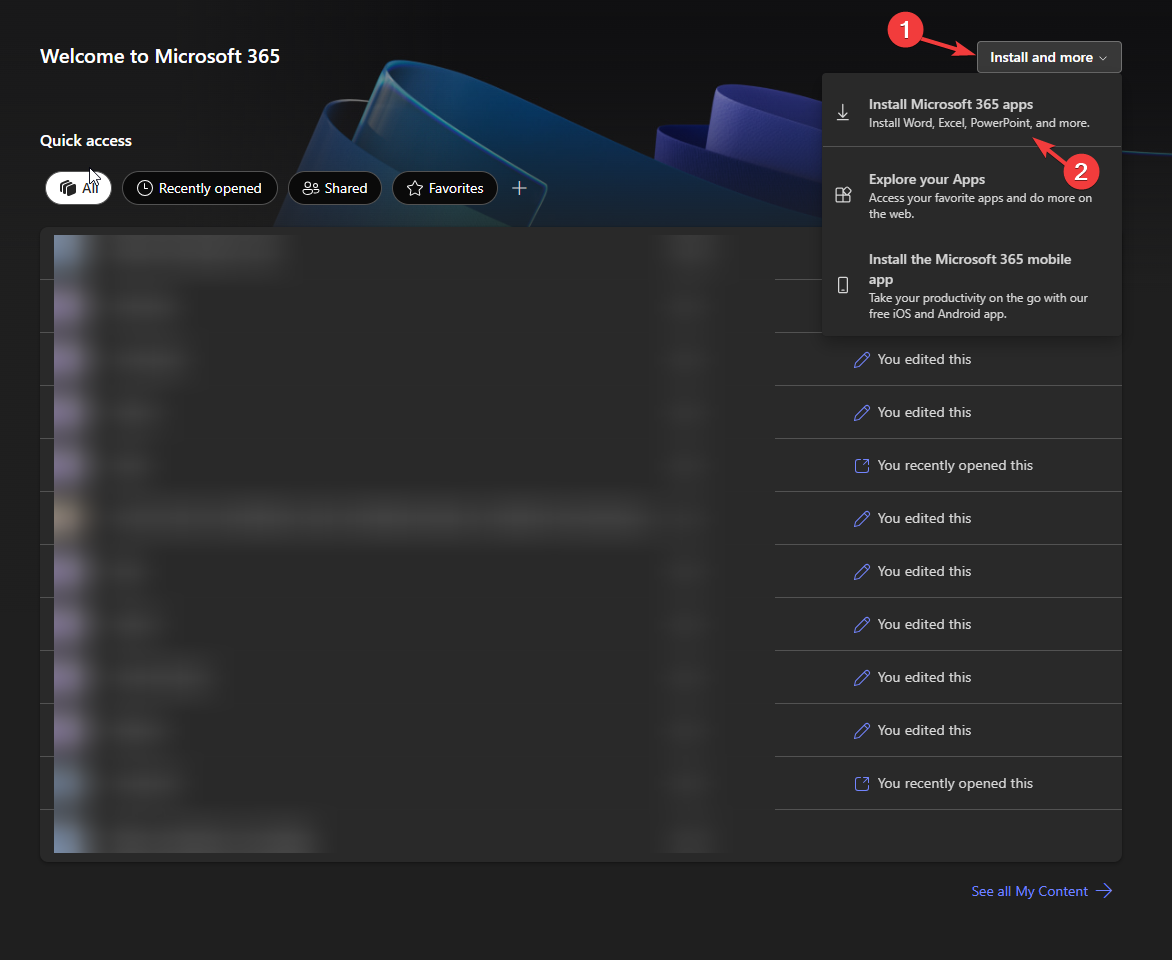Click the Quick access section heading
The image size is (1172, 960).
click(86, 141)
